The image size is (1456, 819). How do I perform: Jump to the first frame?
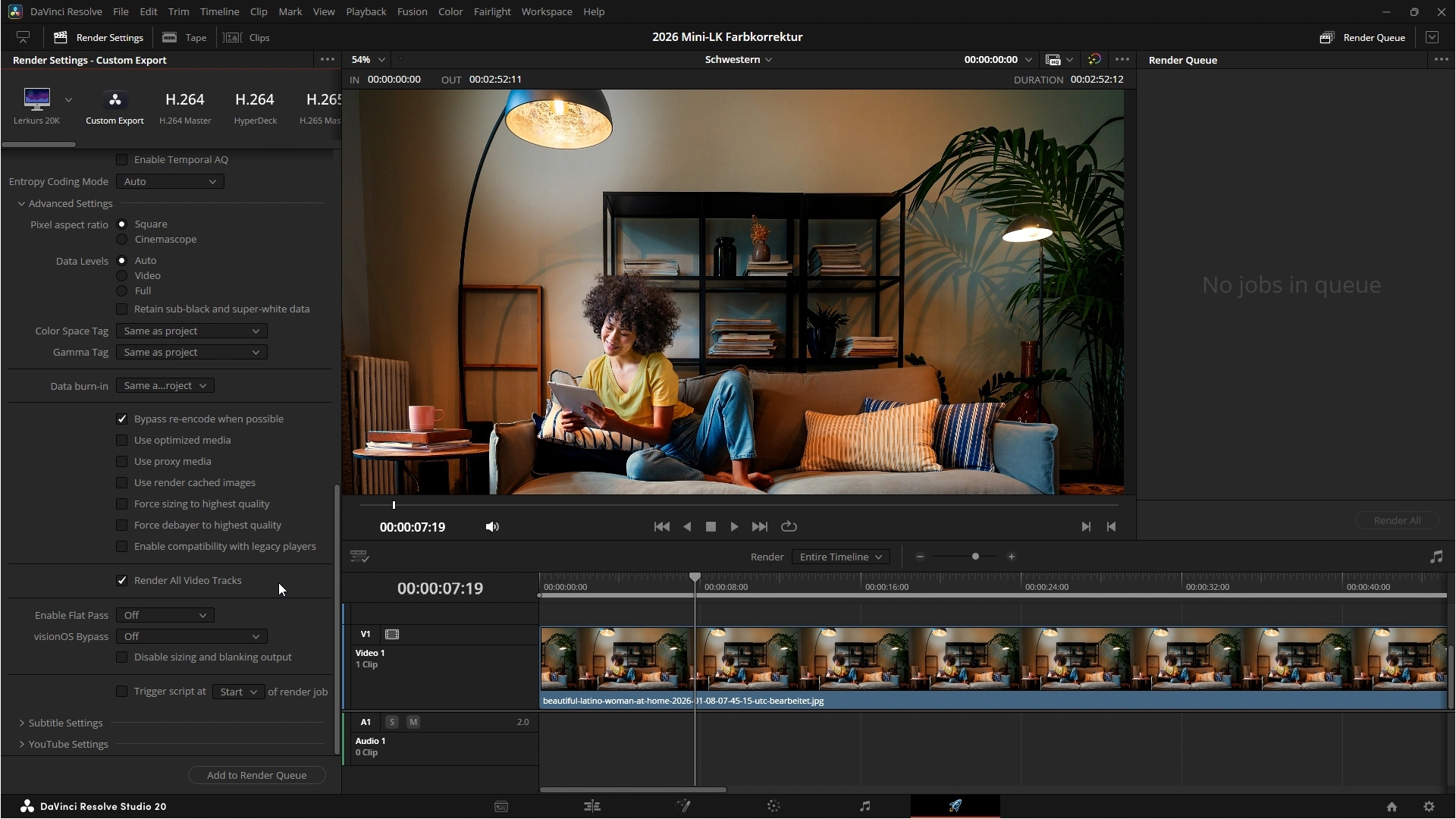[x=661, y=526]
